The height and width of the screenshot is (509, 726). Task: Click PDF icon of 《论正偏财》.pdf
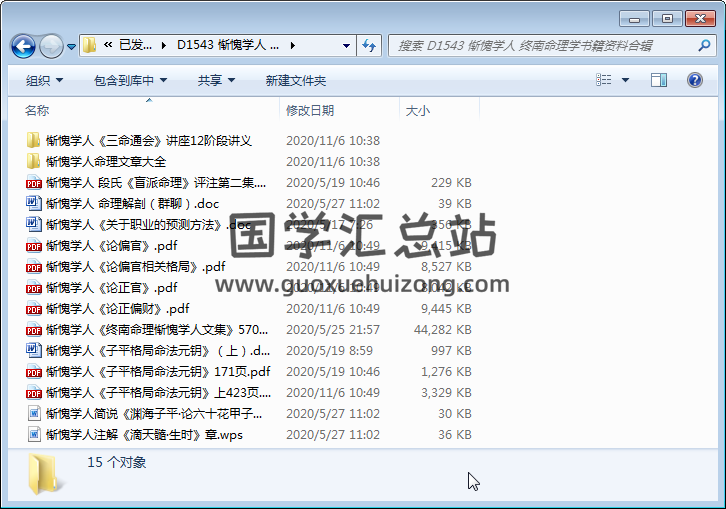[x=34, y=309]
